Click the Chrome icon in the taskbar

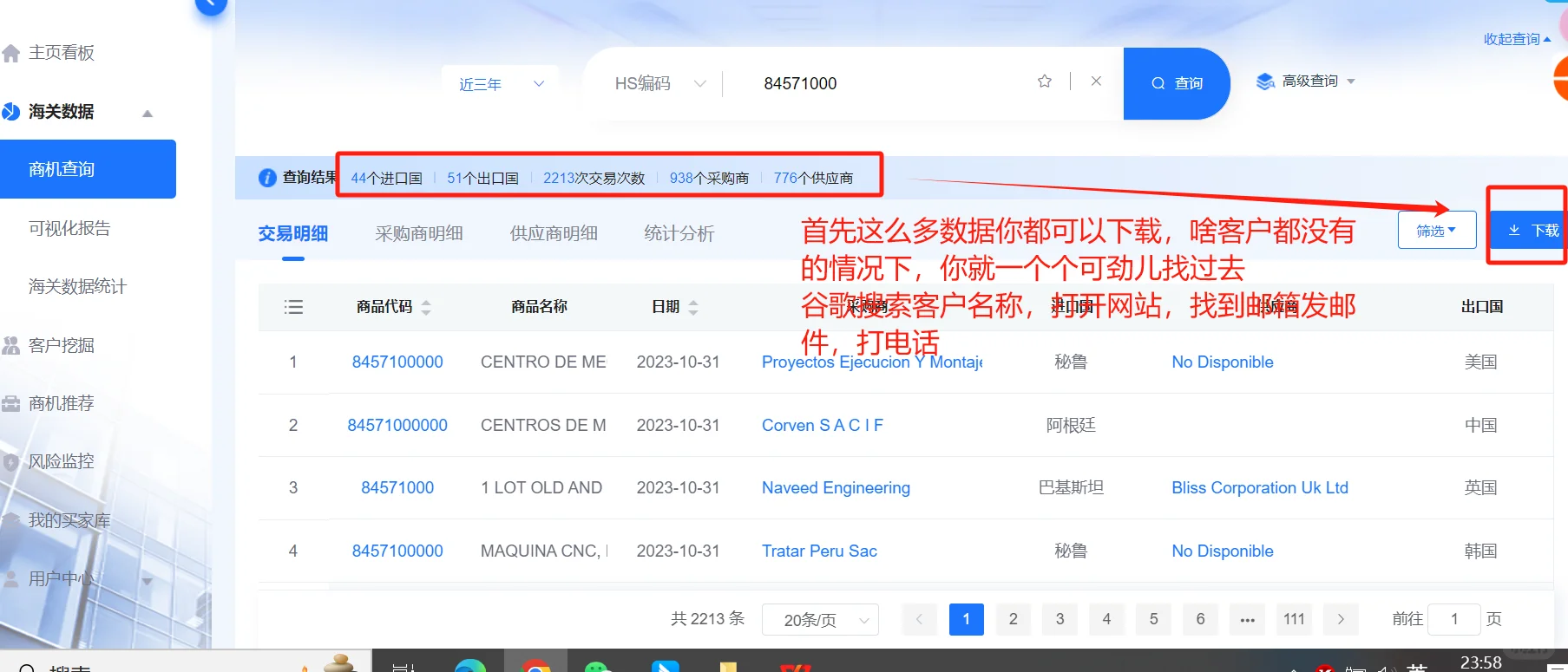coord(536,666)
